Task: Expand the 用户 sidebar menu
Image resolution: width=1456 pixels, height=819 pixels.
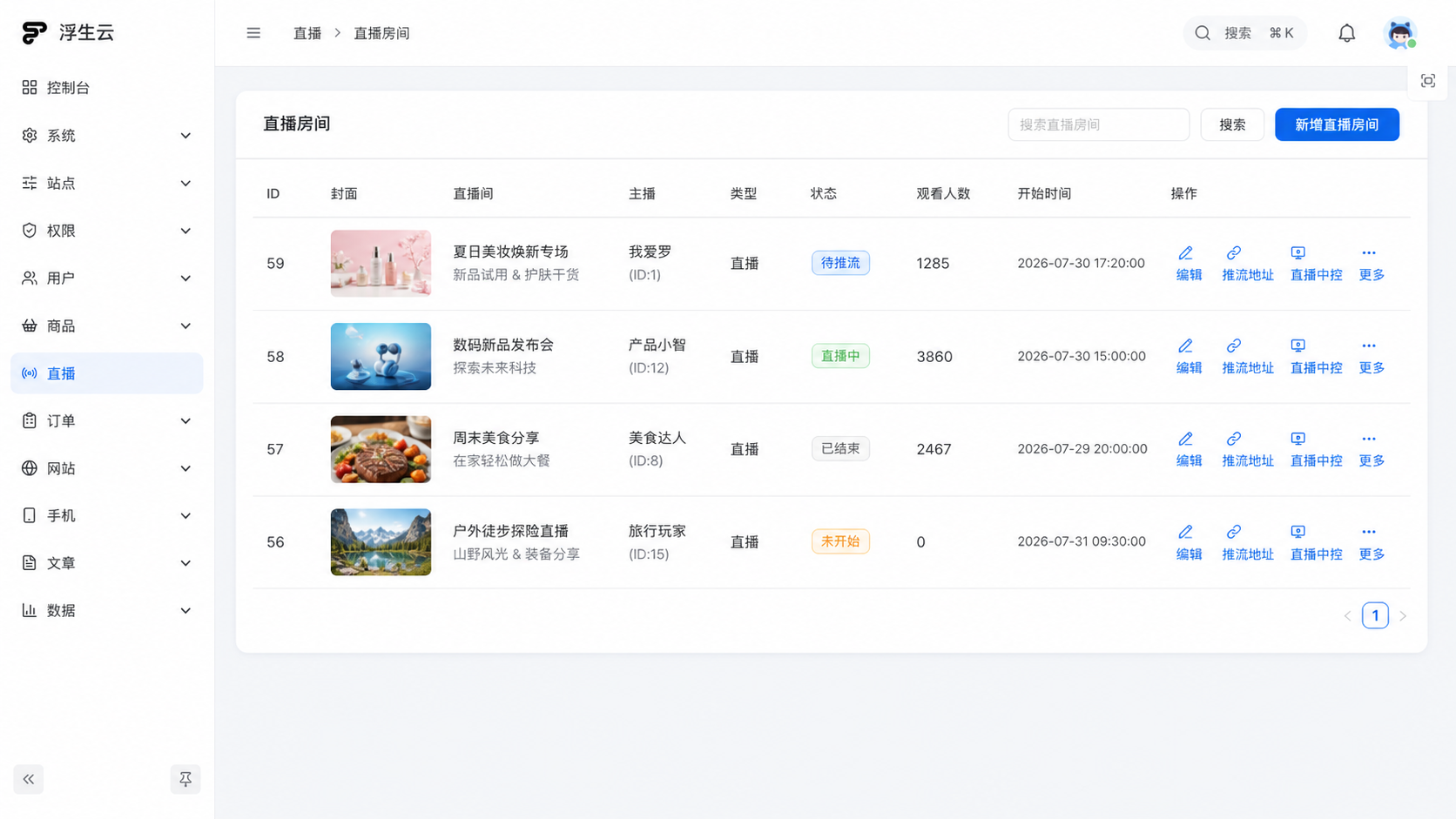Action: tap(106, 278)
